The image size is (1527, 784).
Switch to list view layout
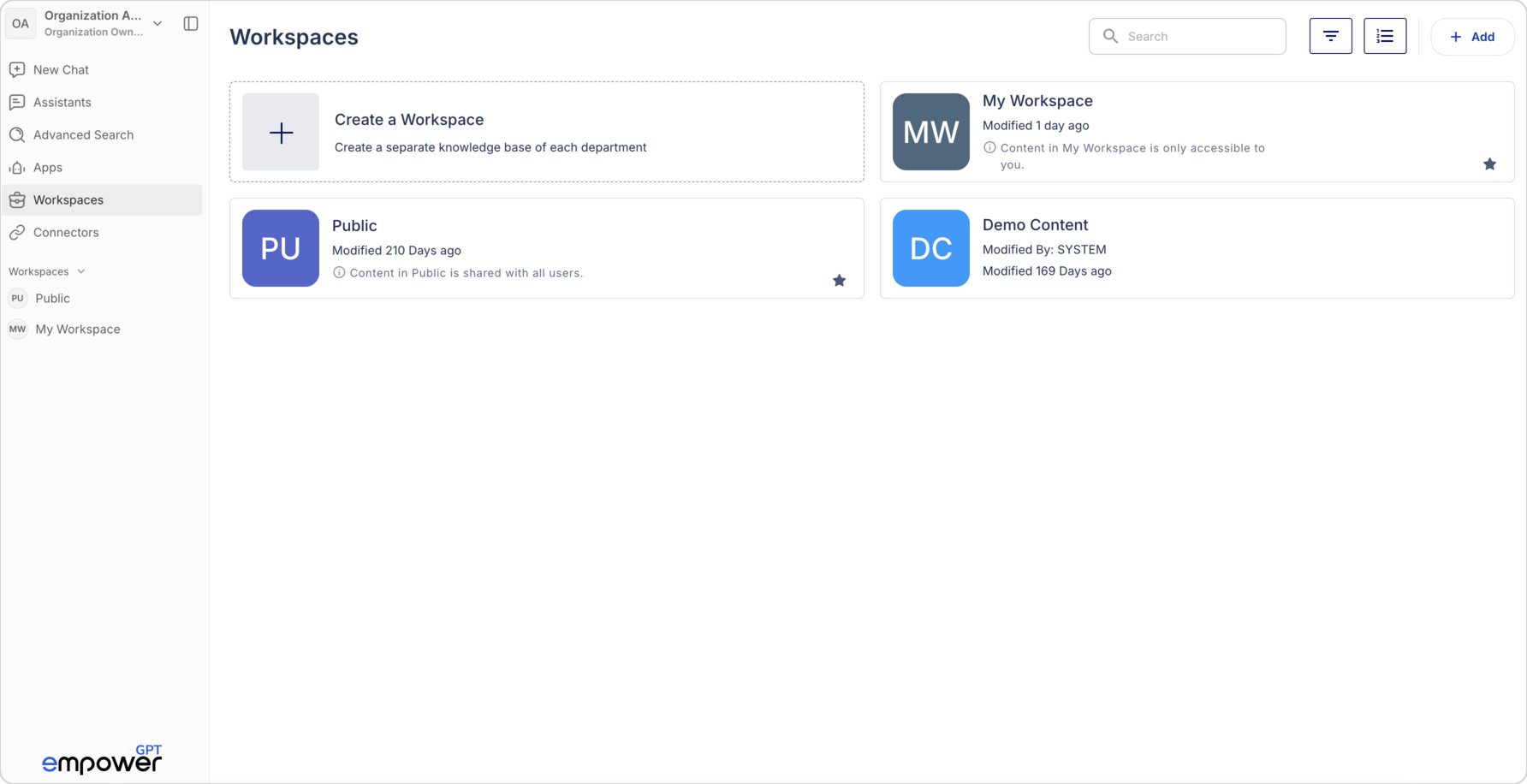(1384, 36)
